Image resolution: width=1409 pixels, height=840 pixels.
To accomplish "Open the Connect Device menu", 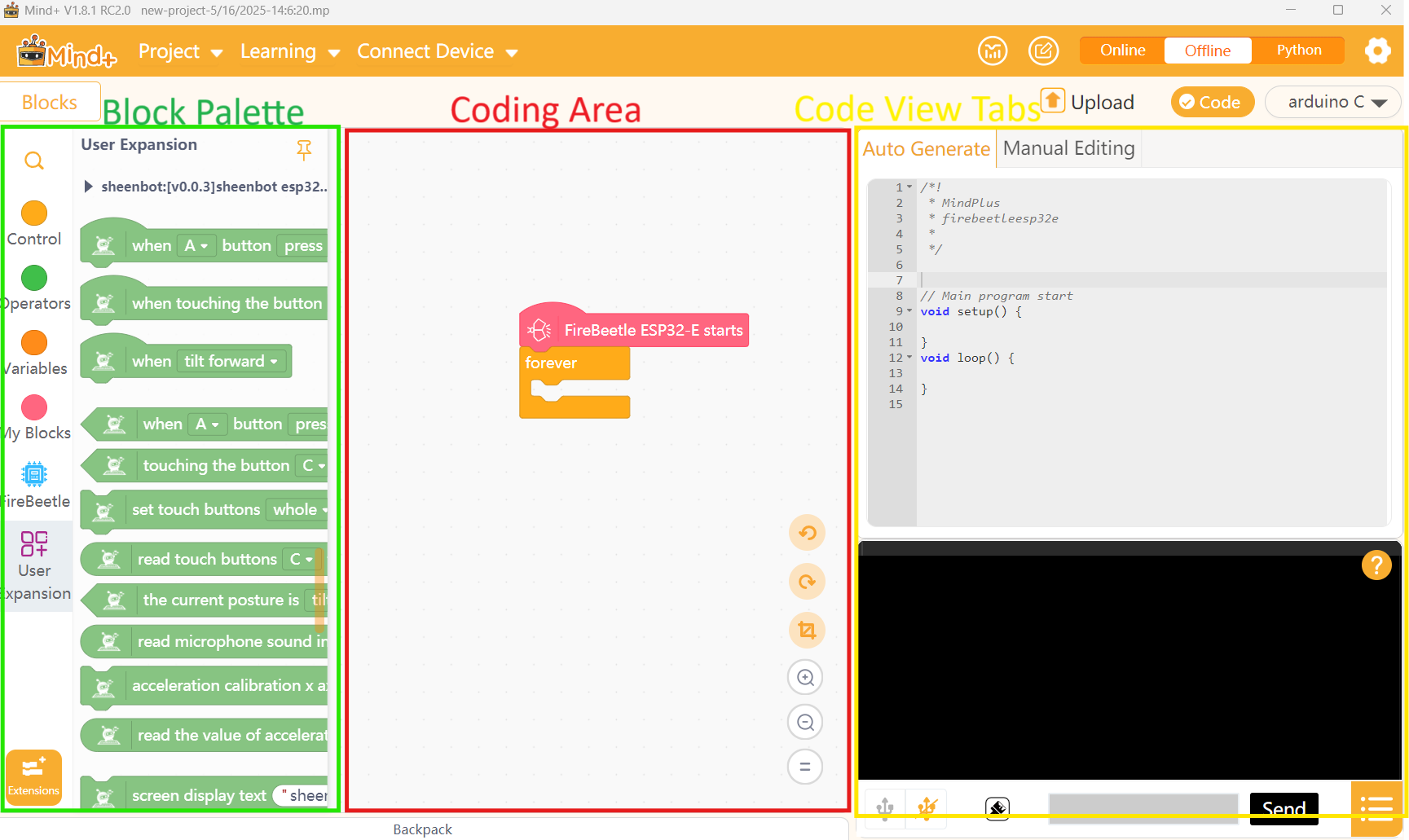I will (437, 51).
